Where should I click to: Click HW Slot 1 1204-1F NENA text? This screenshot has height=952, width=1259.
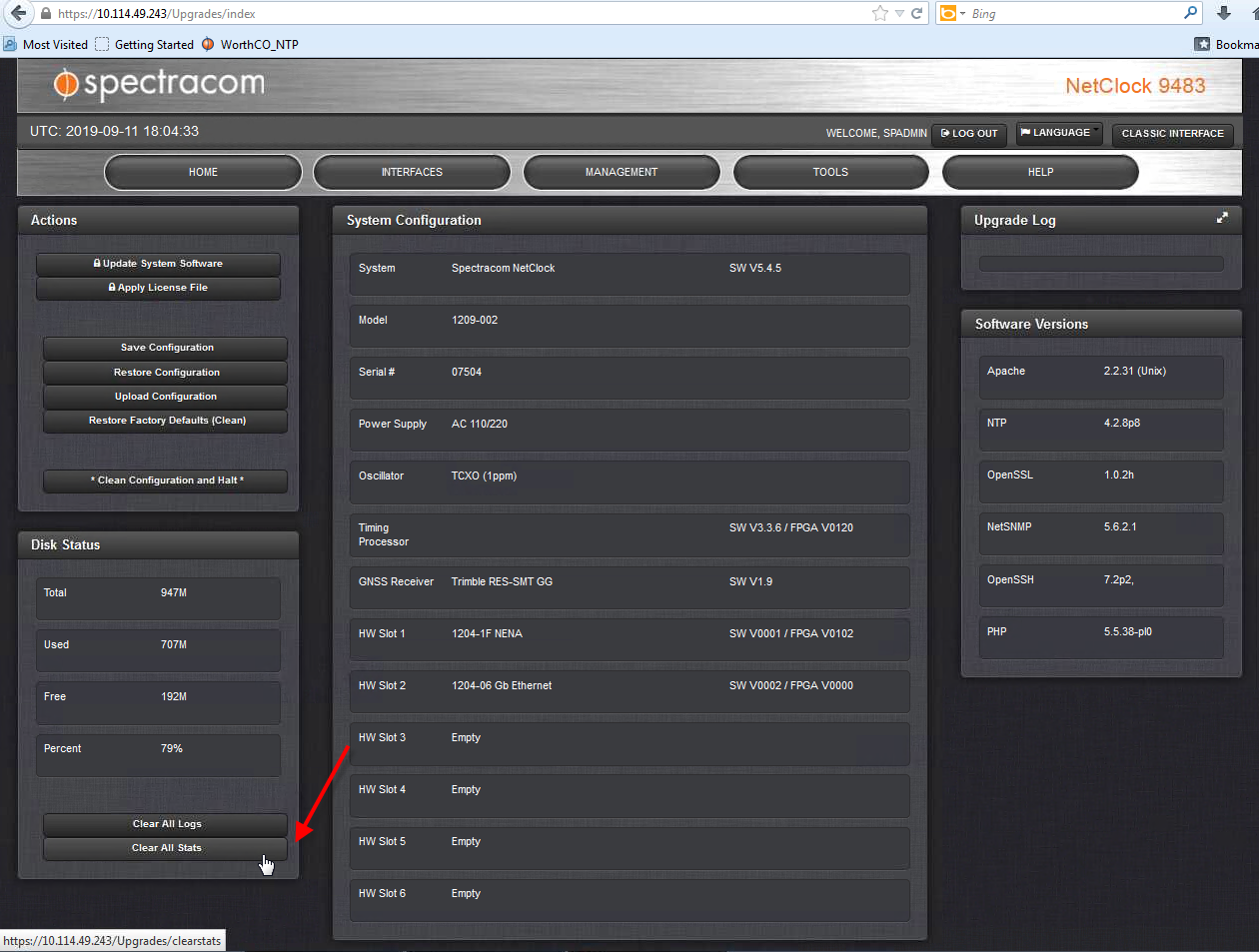(487, 634)
